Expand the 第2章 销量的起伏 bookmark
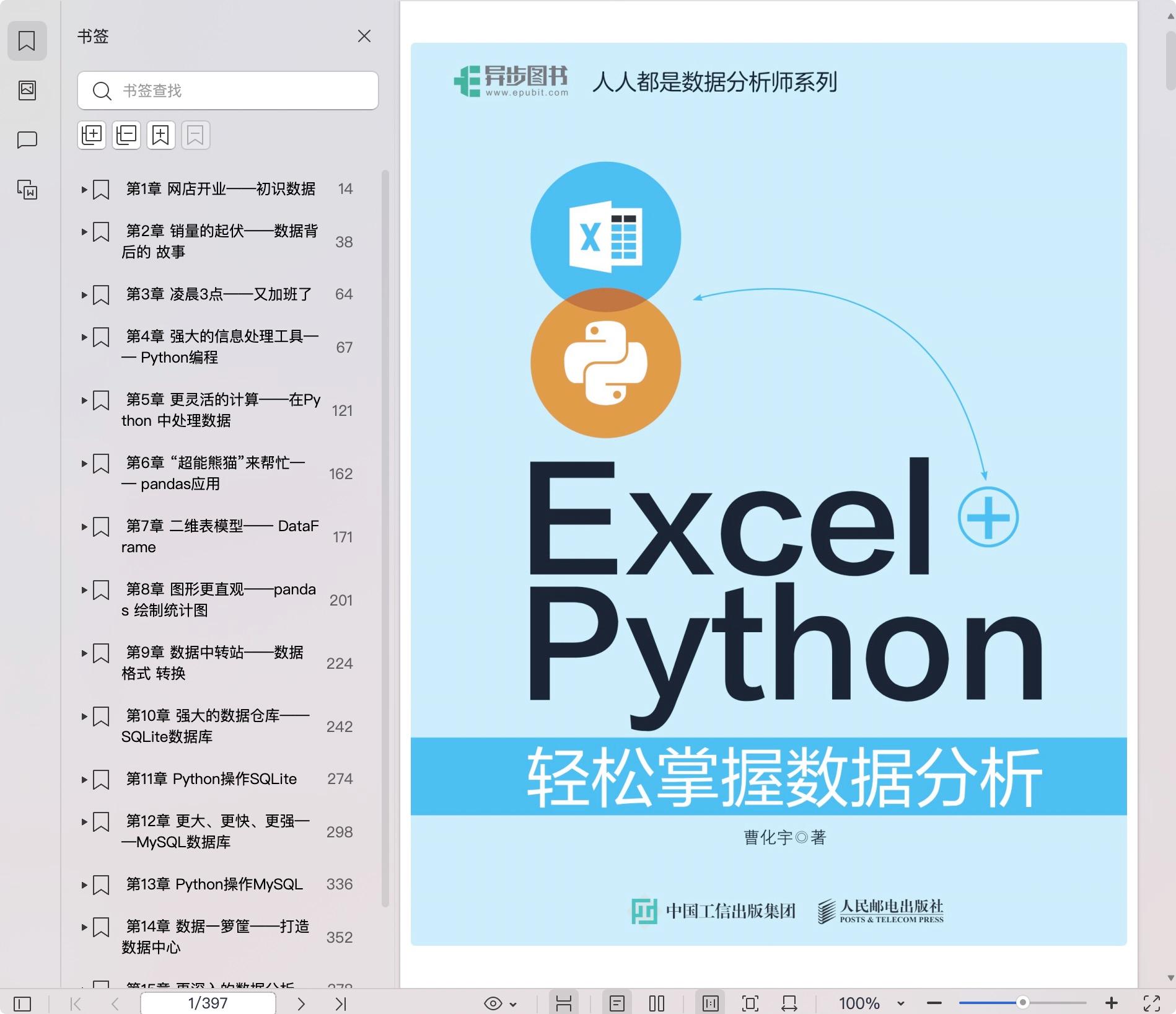This screenshot has height=1014, width=1176. pyautogui.click(x=84, y=231)
